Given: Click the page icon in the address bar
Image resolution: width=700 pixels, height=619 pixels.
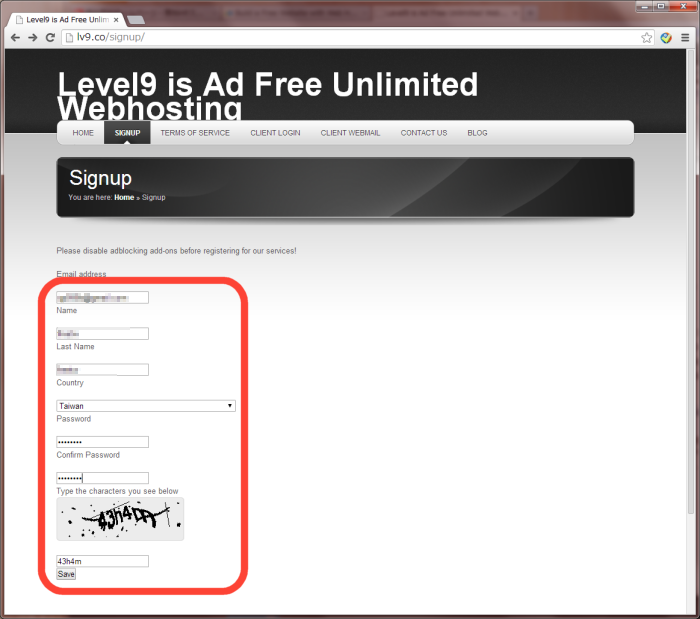Looking at the screenshot, I should [69, 37].
